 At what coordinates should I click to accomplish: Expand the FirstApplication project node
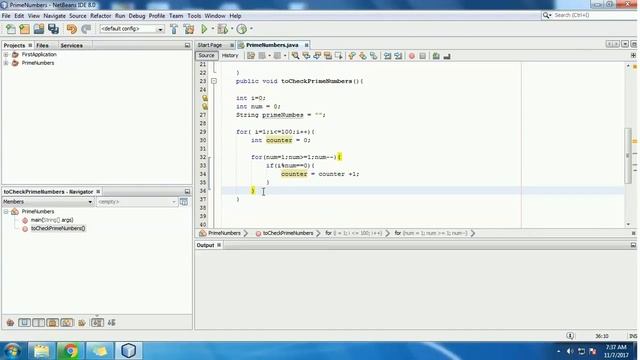(x=6, y=54)
